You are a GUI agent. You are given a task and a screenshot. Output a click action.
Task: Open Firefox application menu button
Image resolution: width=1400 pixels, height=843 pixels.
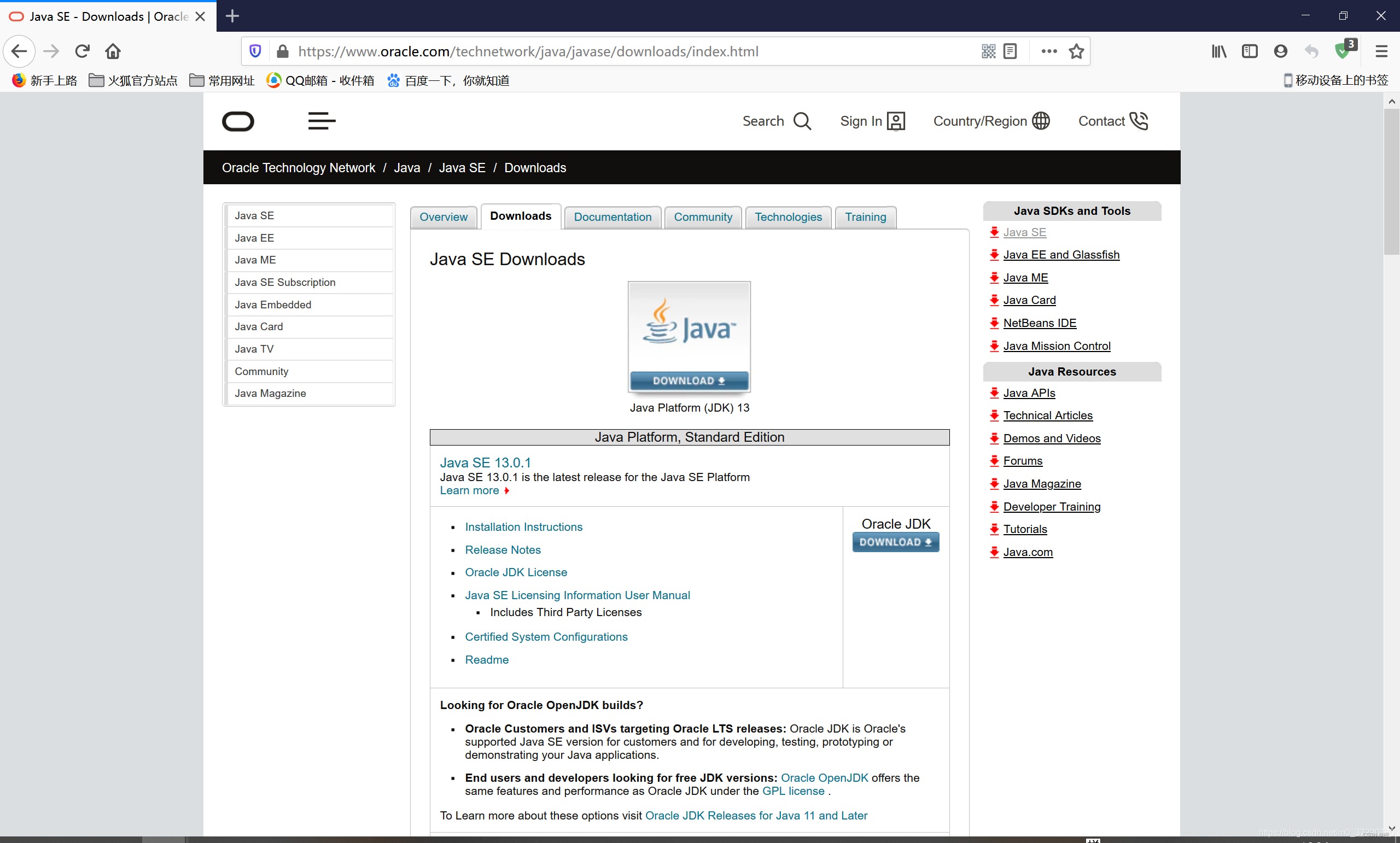point(1382,51)
